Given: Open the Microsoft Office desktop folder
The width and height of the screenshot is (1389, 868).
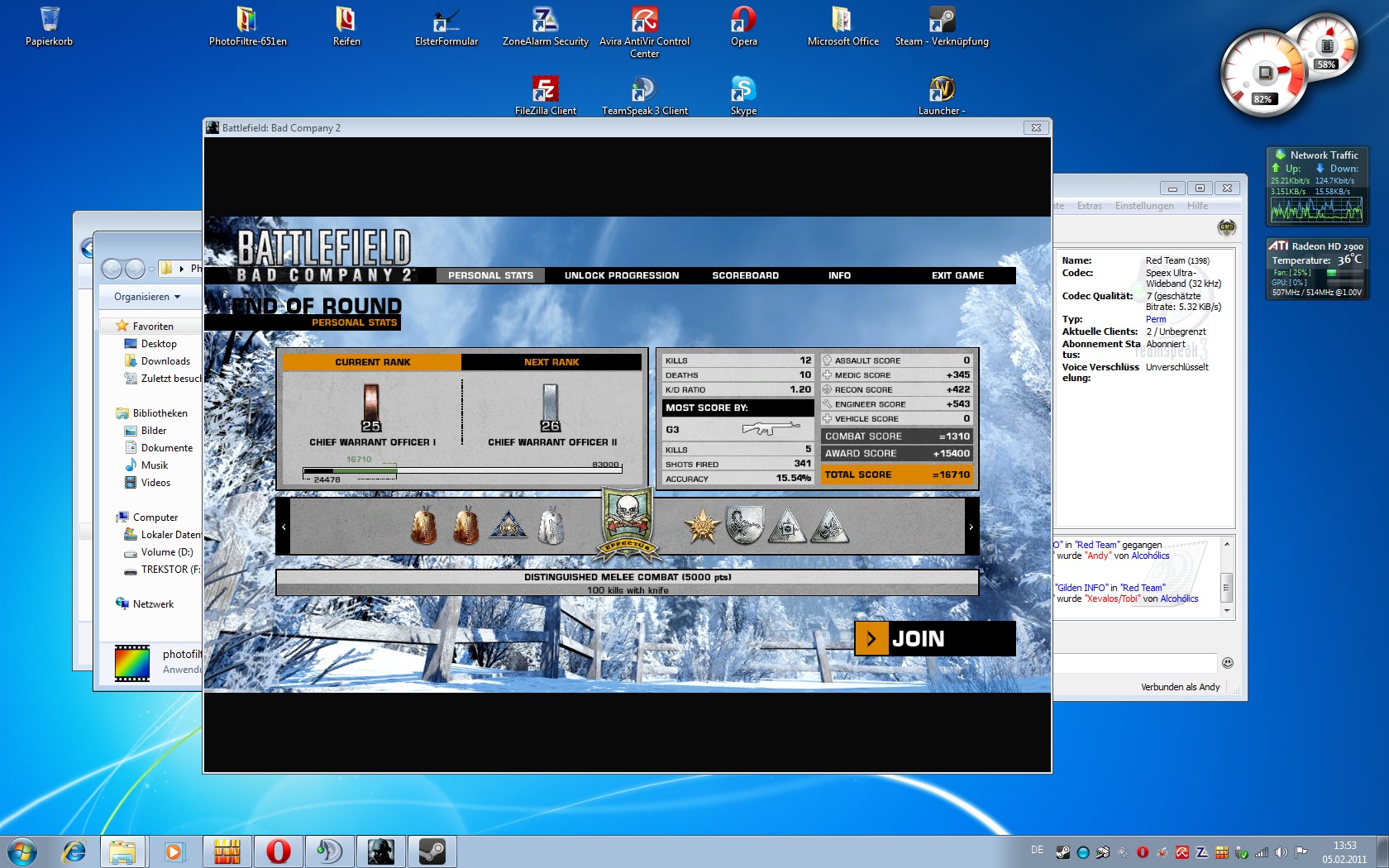Looking at the screenshot, I should pyautogui.click(x=842, y=26).
